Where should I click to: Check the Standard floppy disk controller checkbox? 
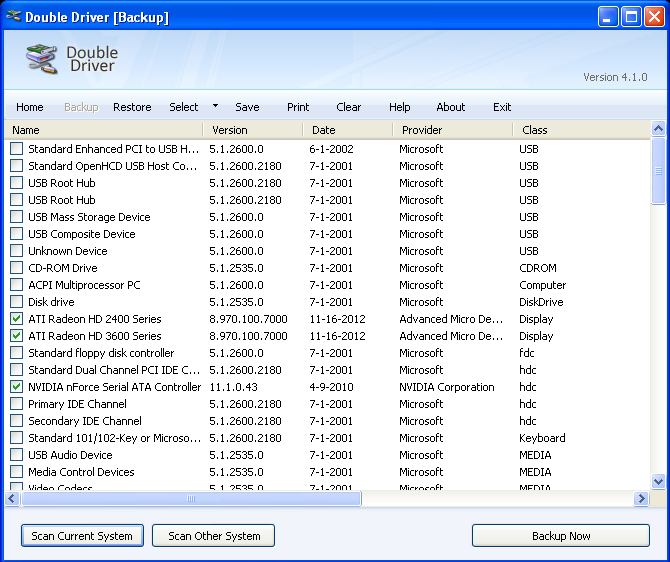[x=16, y=353]
